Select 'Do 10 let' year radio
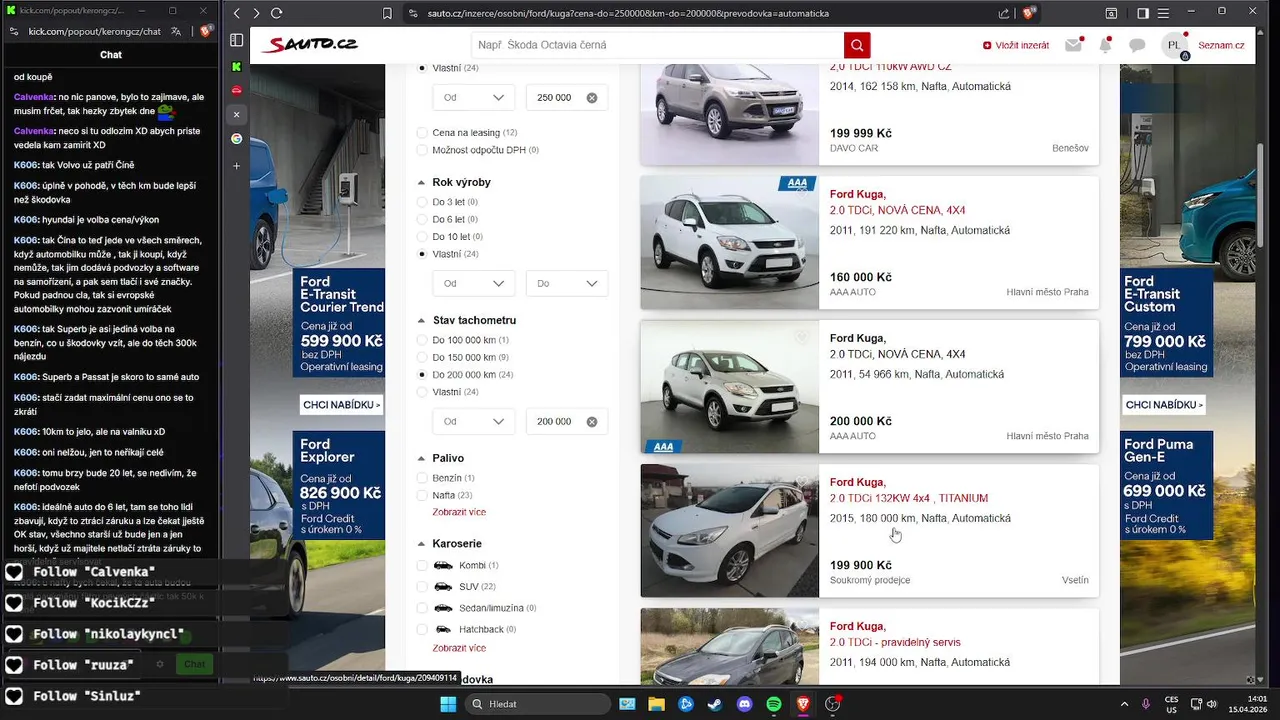 [x=422, y=237]
